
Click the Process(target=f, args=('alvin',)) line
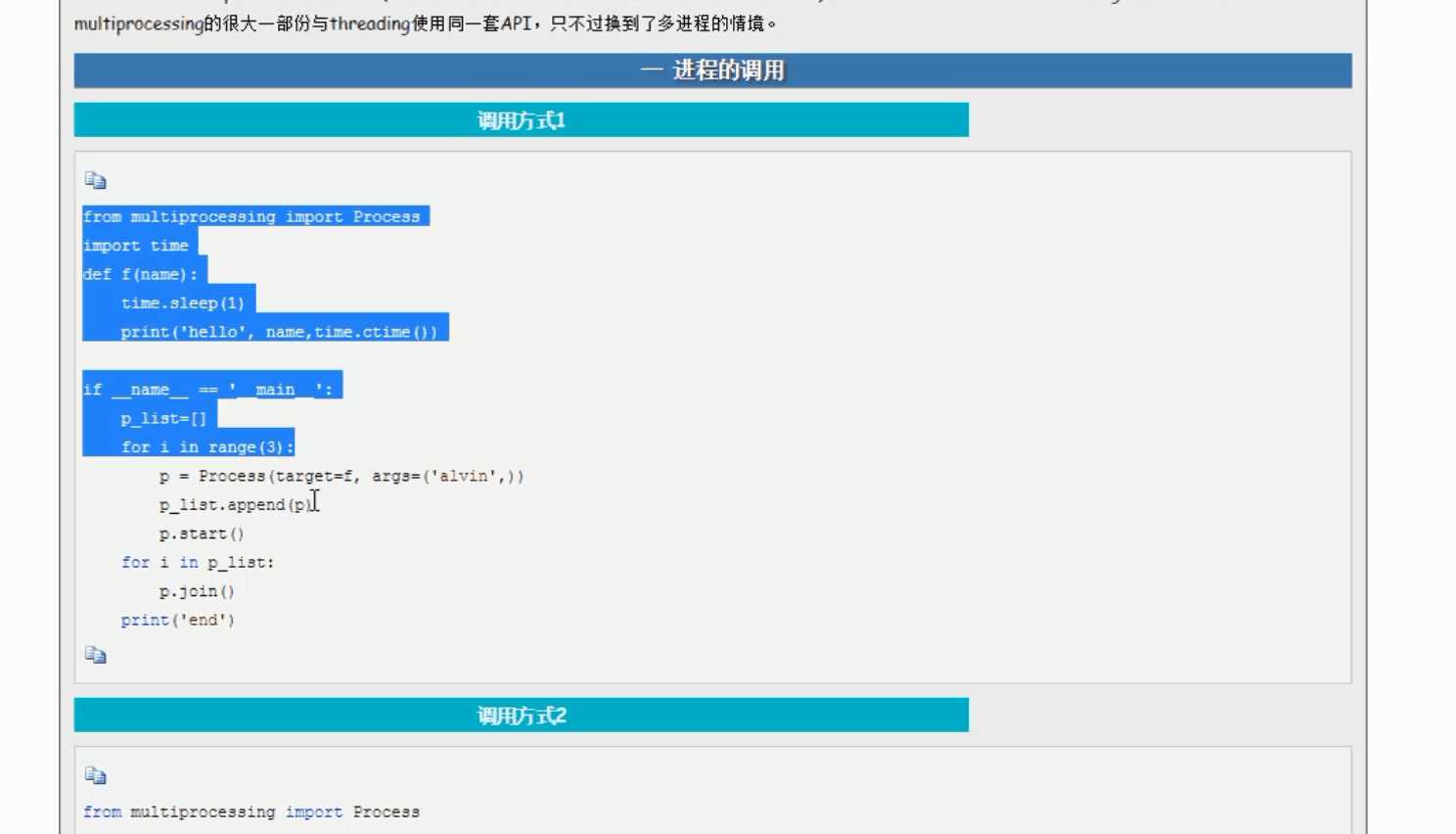tap(341, 476)
